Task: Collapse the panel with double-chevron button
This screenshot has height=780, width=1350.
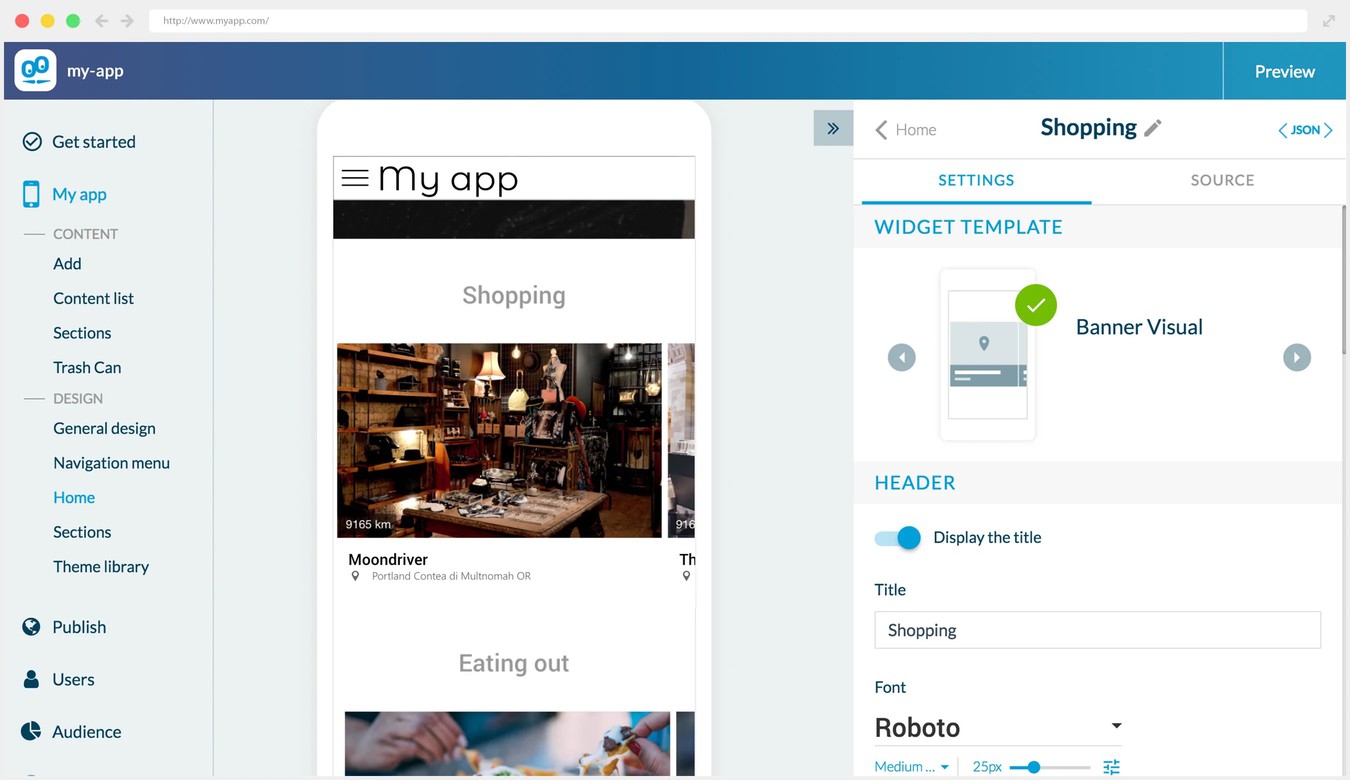Action: coord(833,128)
